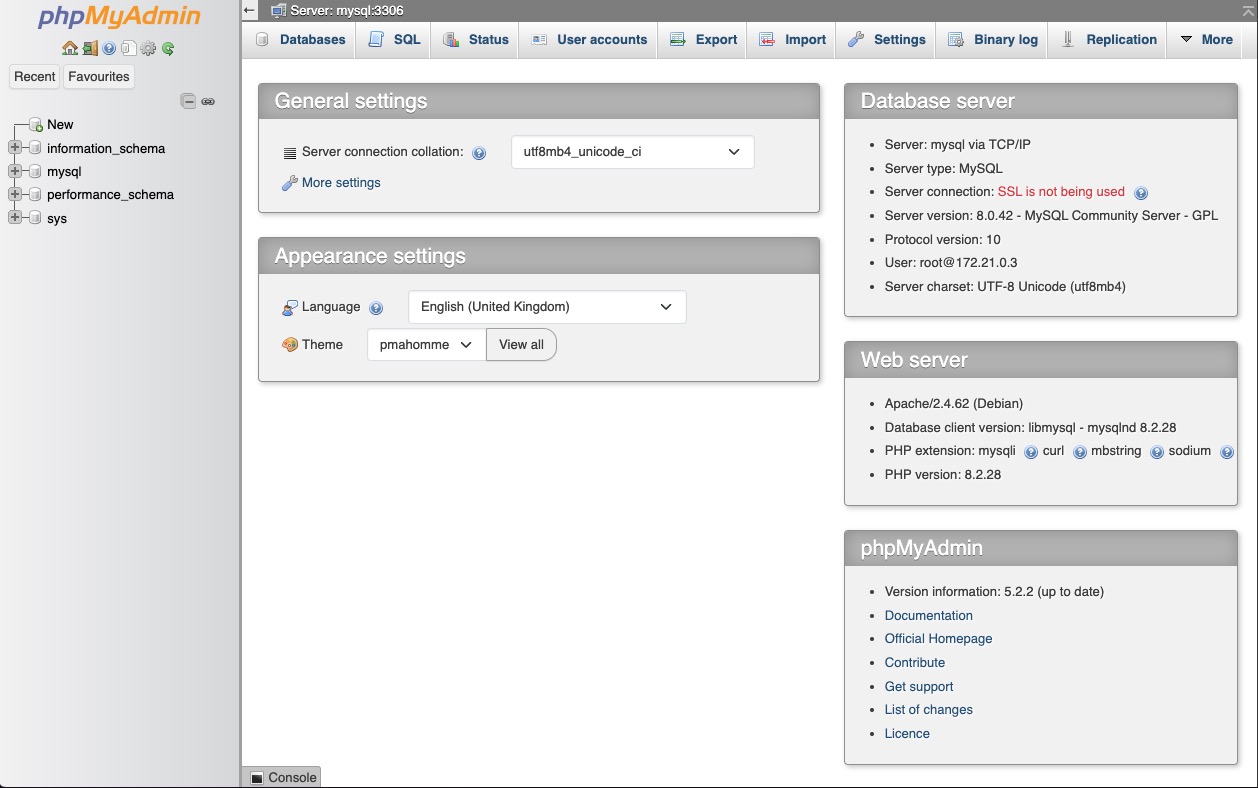Click the left arrow to hide navigation panel
Screen dimensions: 1258x788
(250, 10)
